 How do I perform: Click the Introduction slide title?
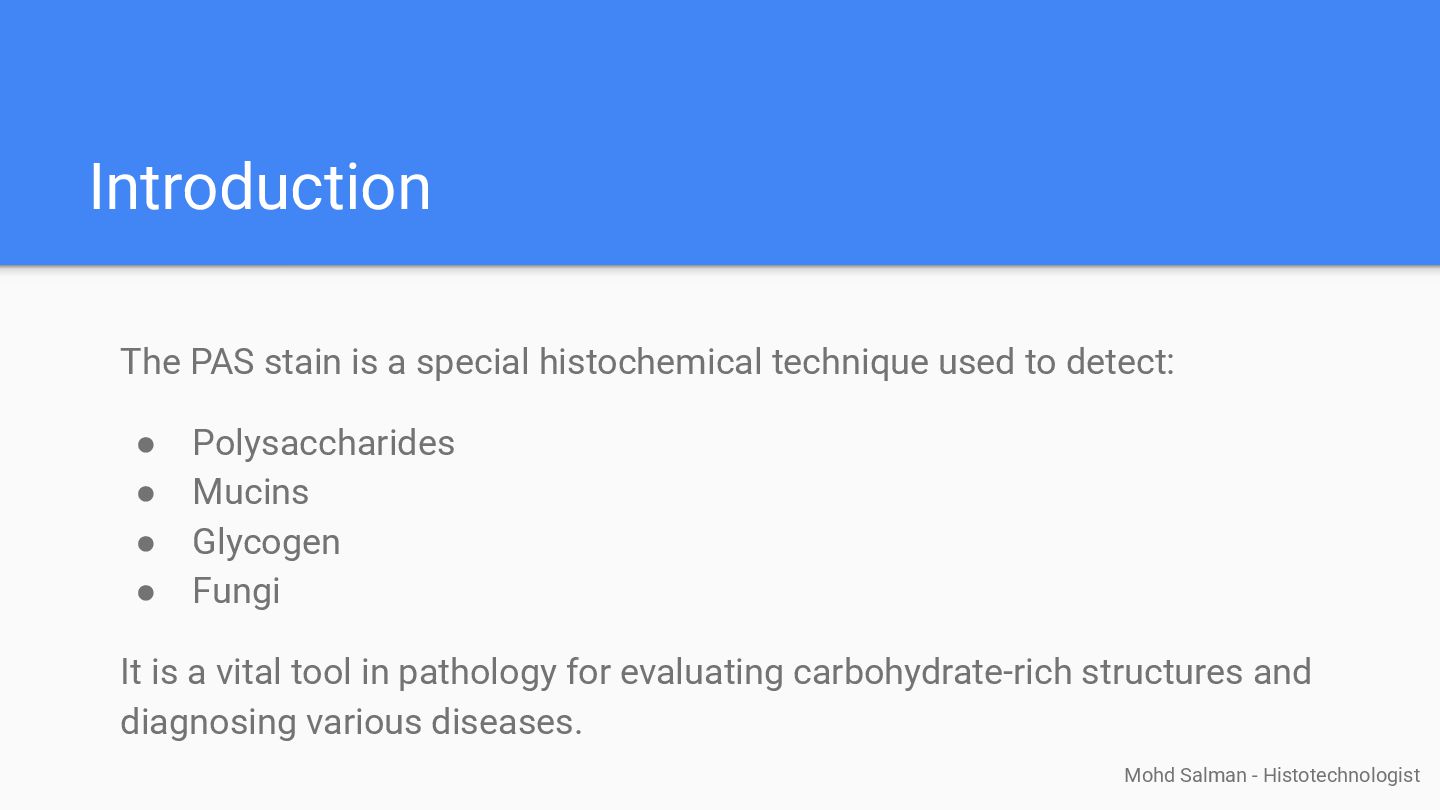(x=259, y=187)
